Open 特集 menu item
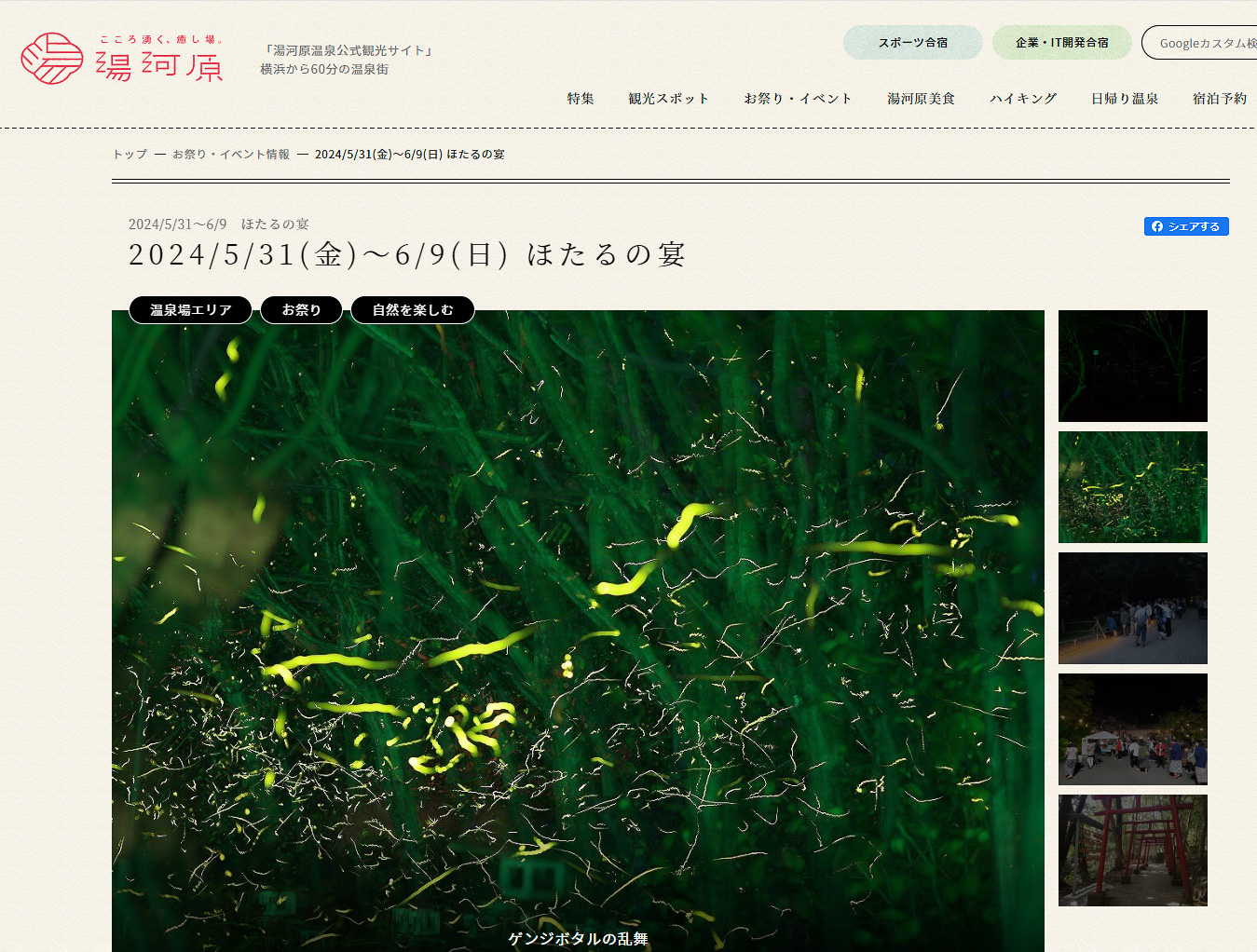 [581, 99]
